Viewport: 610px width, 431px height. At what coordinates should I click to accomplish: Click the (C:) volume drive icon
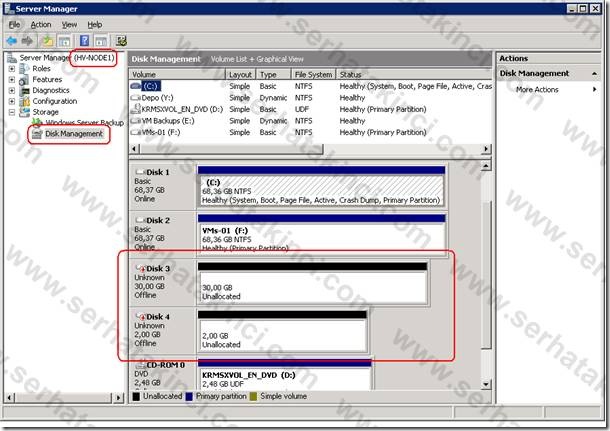tap(136, 86)
